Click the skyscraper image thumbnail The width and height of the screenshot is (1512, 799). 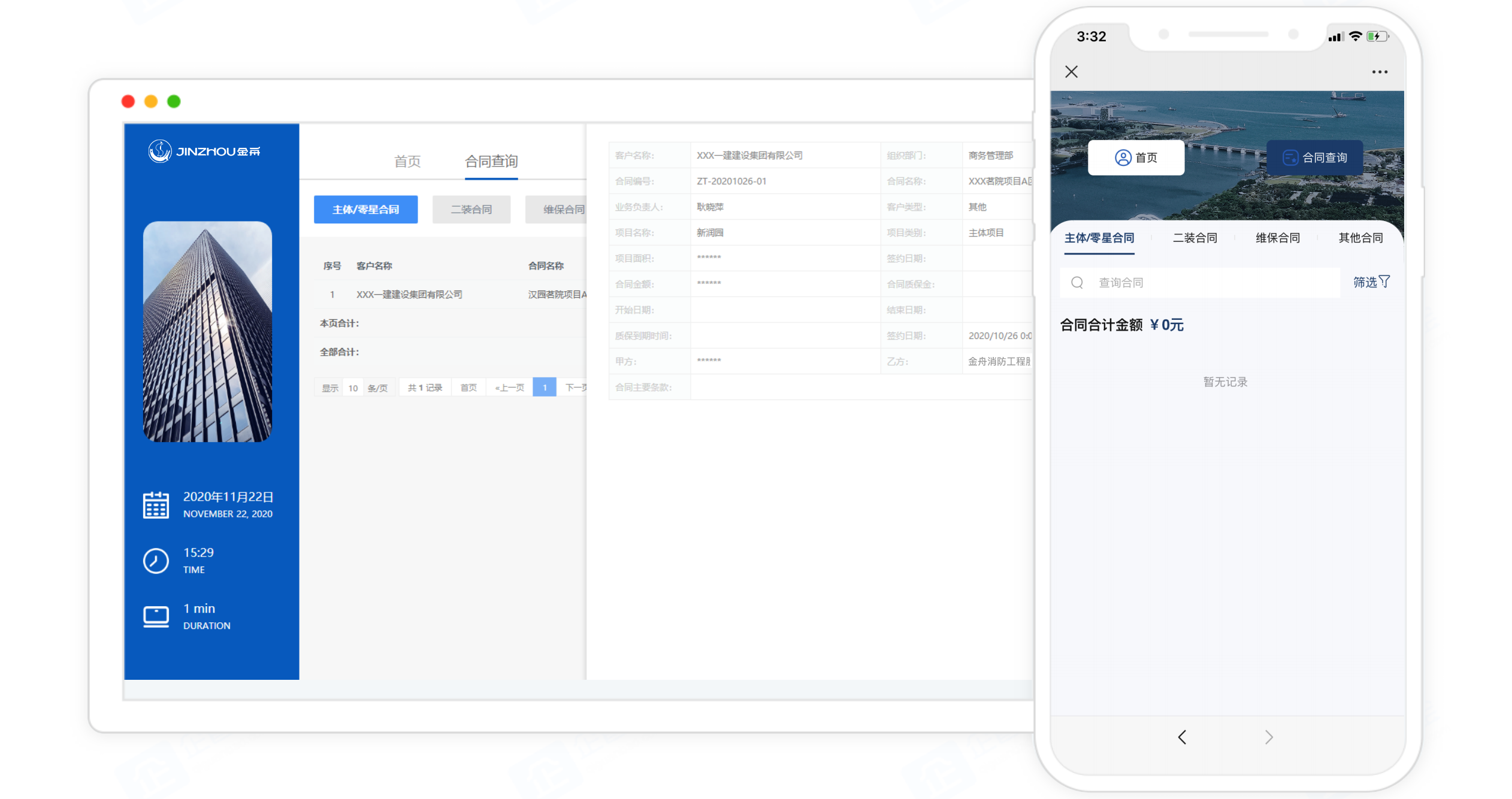(207, 331)
